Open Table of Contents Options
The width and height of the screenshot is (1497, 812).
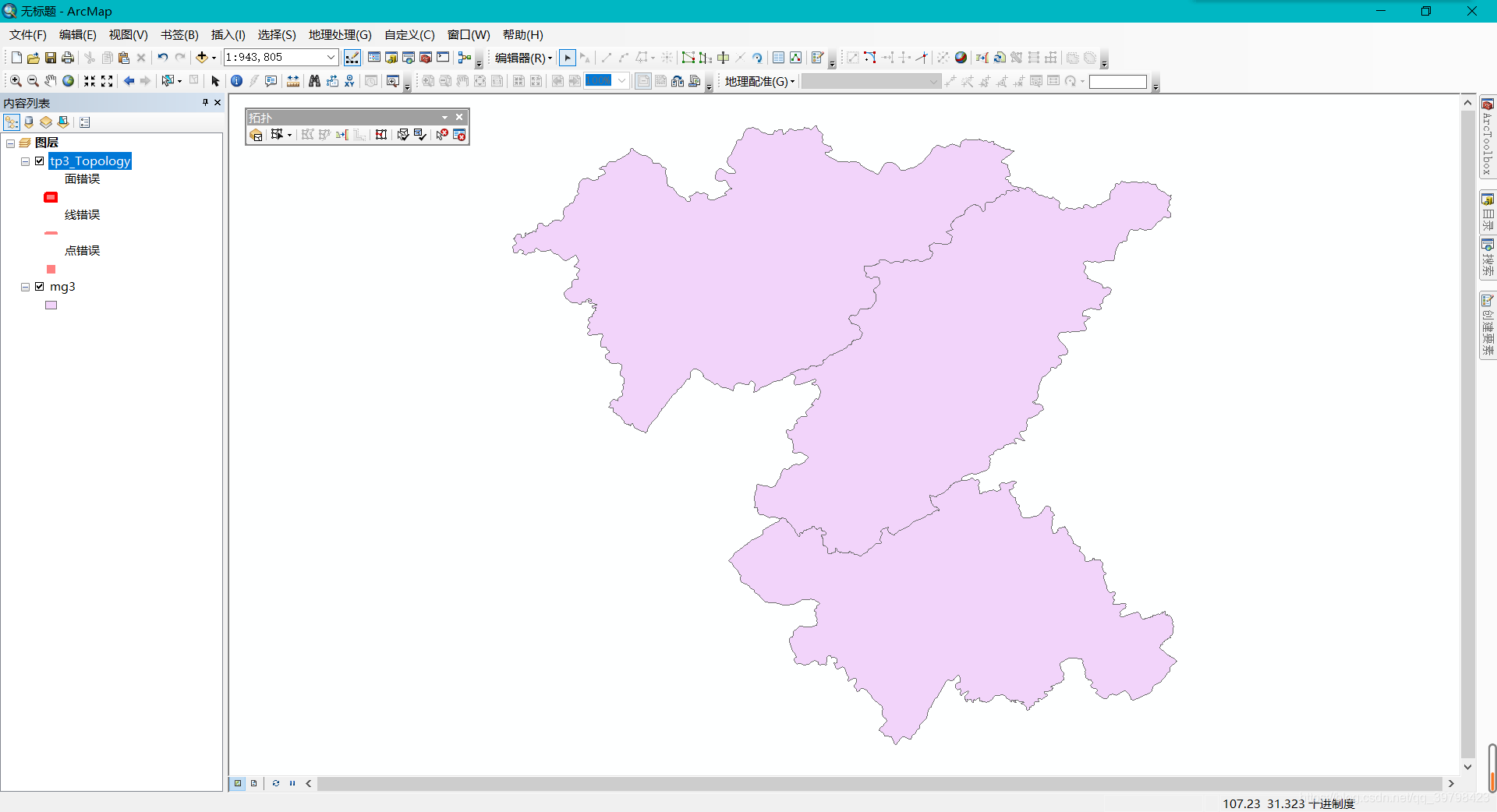pyautogui.click(x=84, y=122)
